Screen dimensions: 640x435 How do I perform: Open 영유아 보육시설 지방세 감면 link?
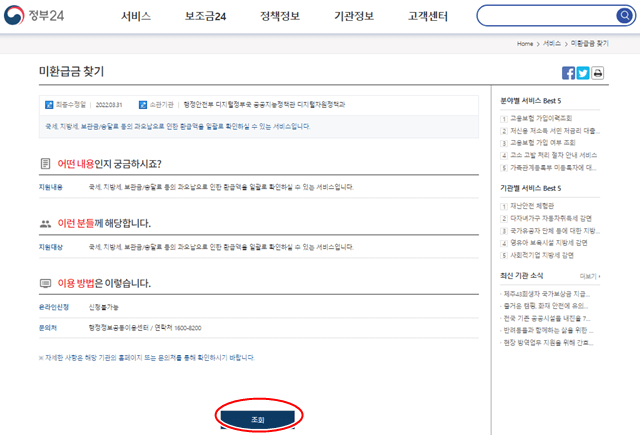(549, 243)
